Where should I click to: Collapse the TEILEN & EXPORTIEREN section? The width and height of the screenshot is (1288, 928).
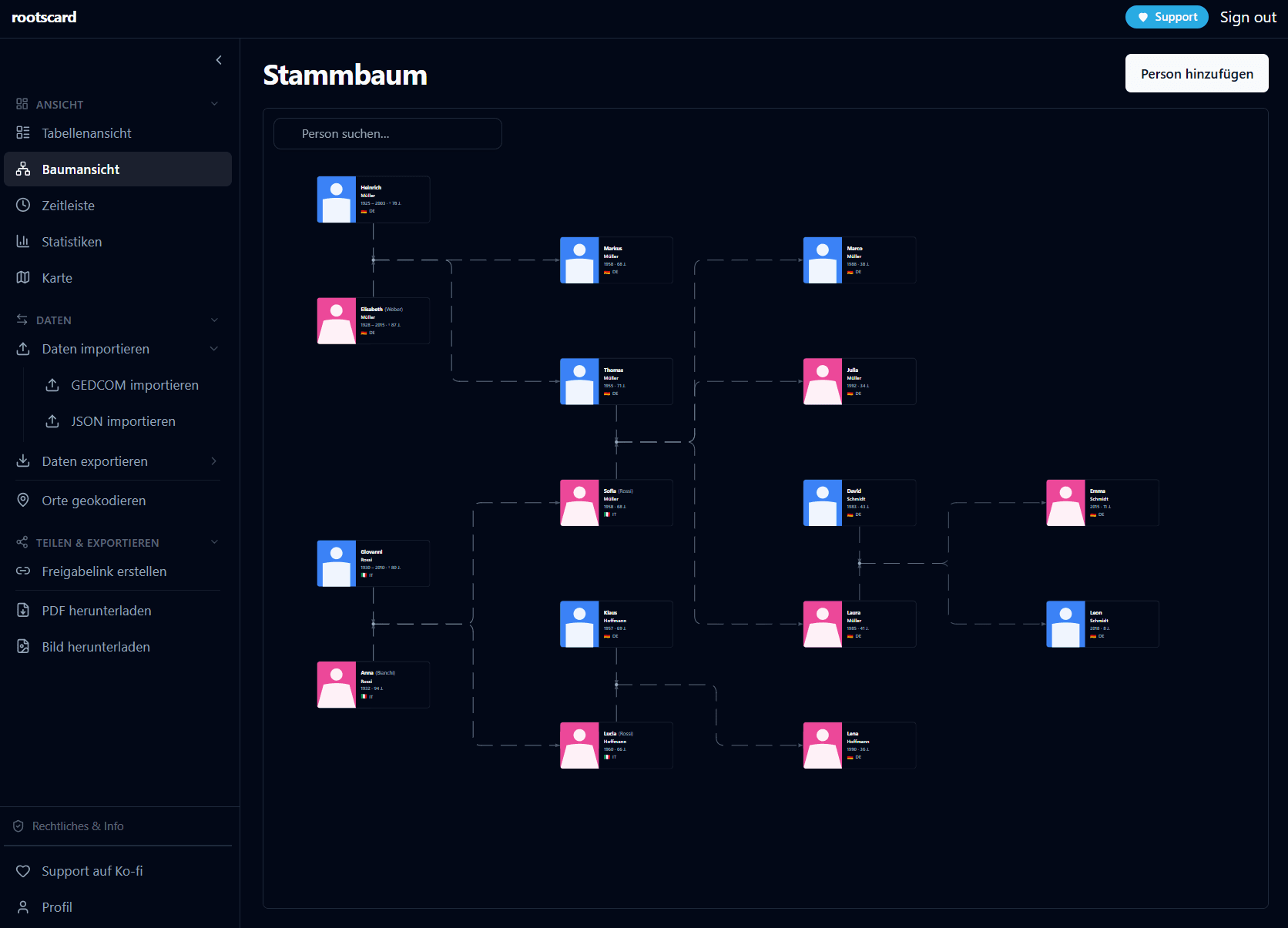214,542
